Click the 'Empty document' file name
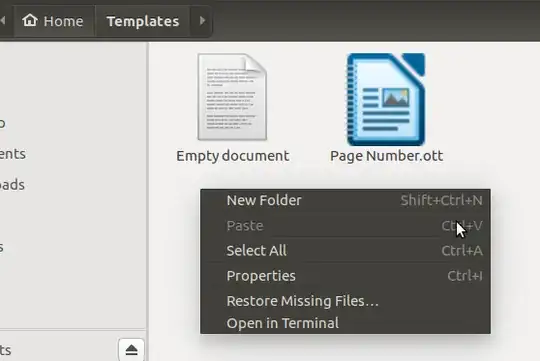The image size is (540, 361). (x=232, y=156)
